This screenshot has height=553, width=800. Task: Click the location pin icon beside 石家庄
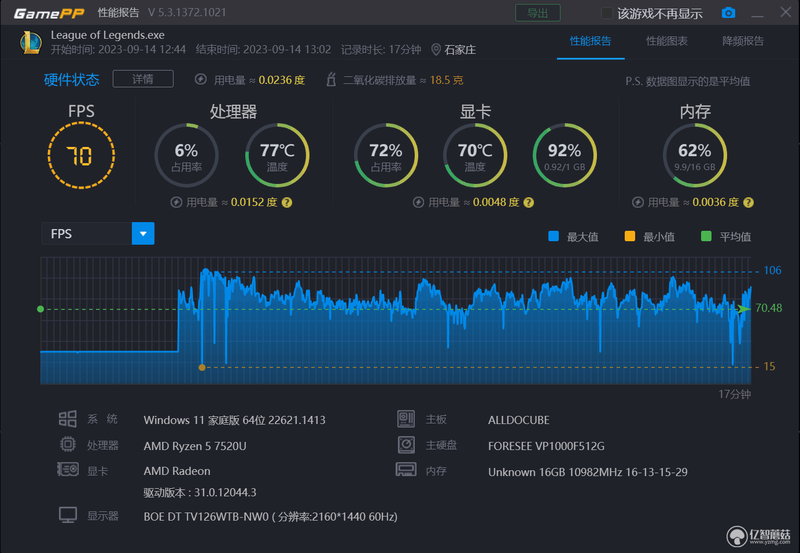436,49
